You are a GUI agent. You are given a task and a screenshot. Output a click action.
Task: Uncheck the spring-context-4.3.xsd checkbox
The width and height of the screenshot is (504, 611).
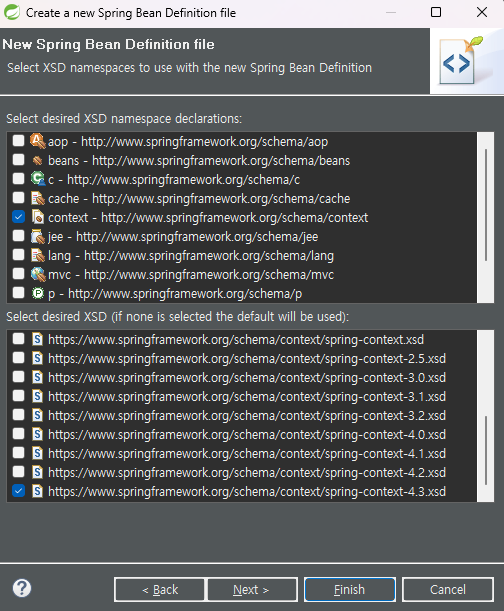click(18, 491)
